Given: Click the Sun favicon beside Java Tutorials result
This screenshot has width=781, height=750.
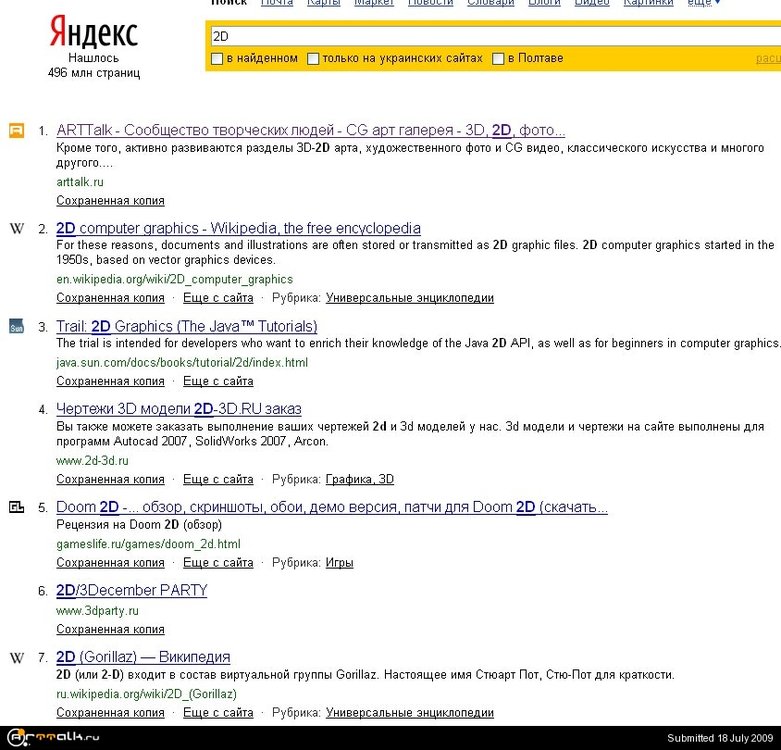Looking at the screenshot, I should coord(16,326).
